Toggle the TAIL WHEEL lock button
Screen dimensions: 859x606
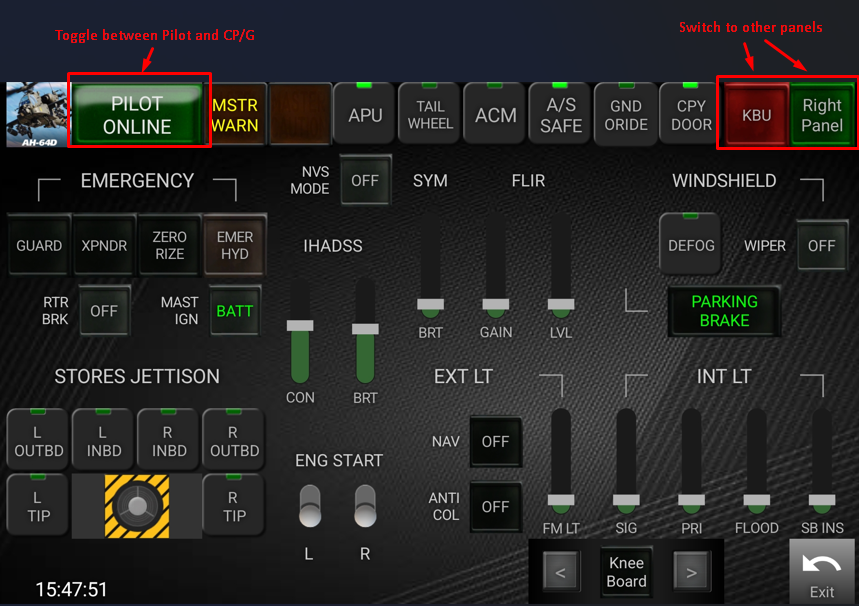coord(430,115)
